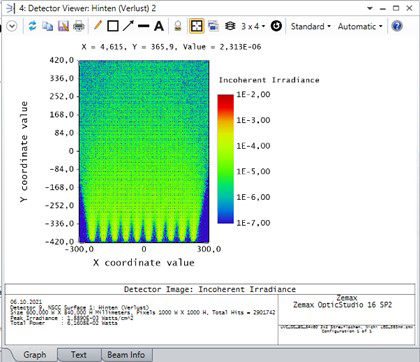Select the arrow drawing tool
This screenshot has width=420, height=362.
[128, 26]
